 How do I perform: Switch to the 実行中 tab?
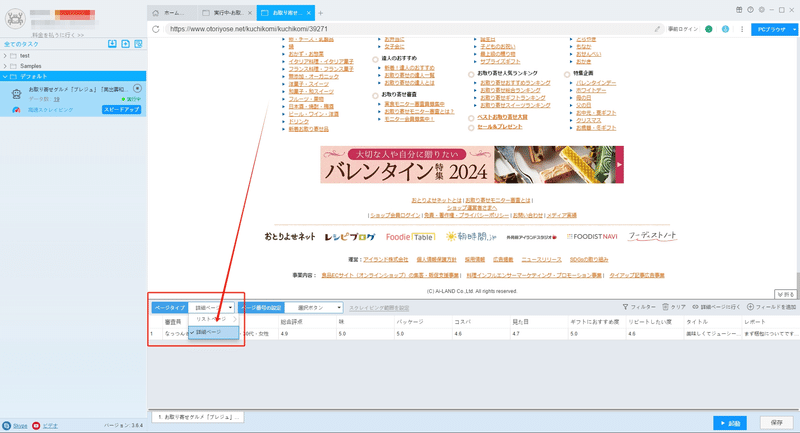coord(228,13)
